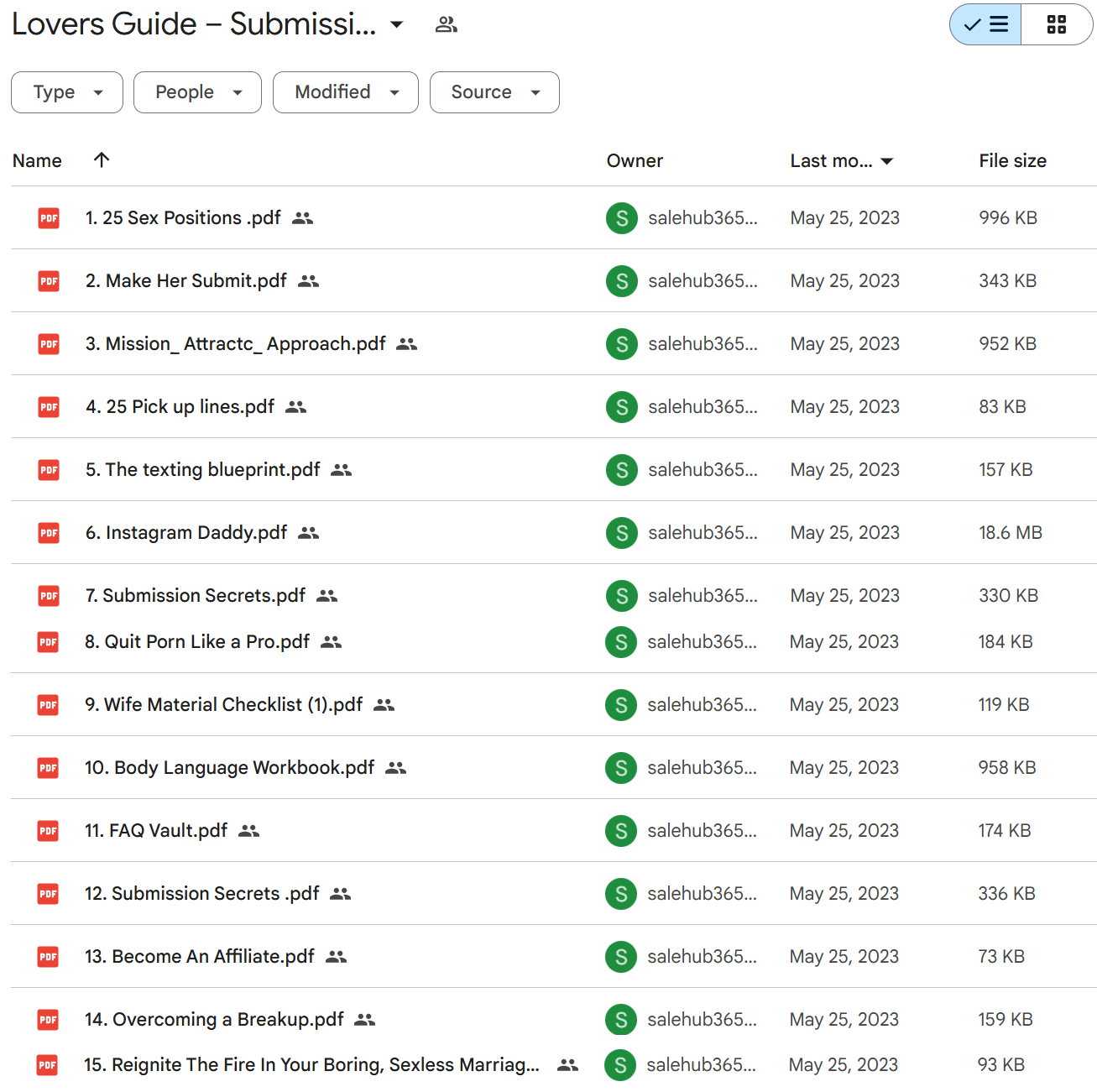Click modified date on Body Language Workbook row
1097x1092 pixels.
844,768
